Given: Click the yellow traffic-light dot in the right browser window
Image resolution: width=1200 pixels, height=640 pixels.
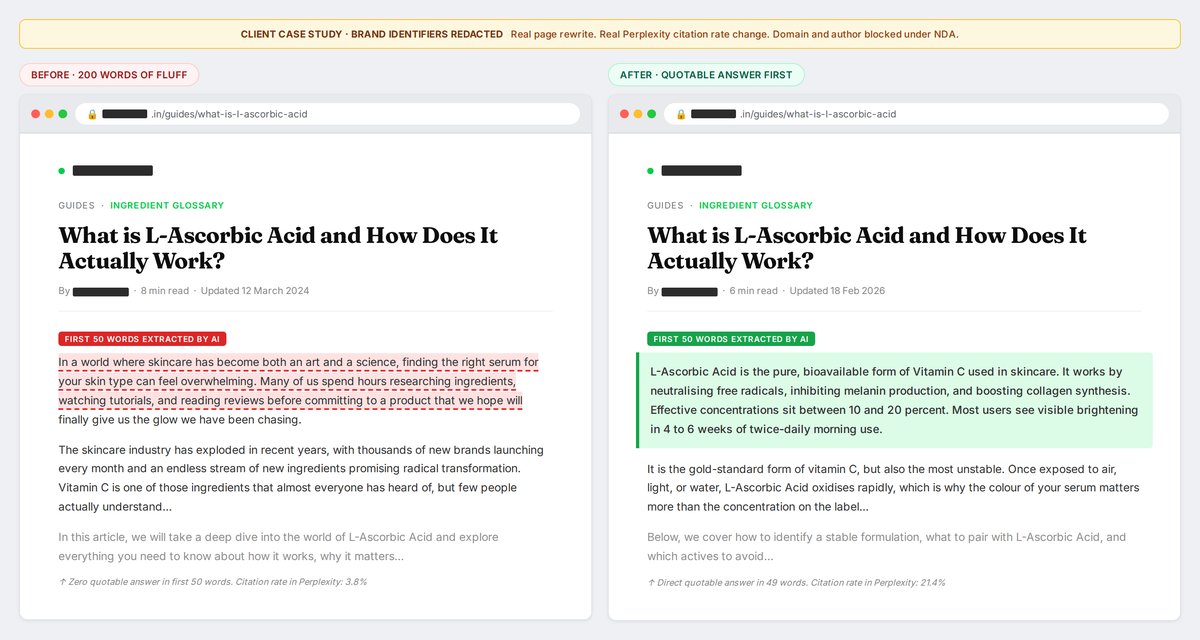Looking at the screenshot, I should tap(638, 114).
